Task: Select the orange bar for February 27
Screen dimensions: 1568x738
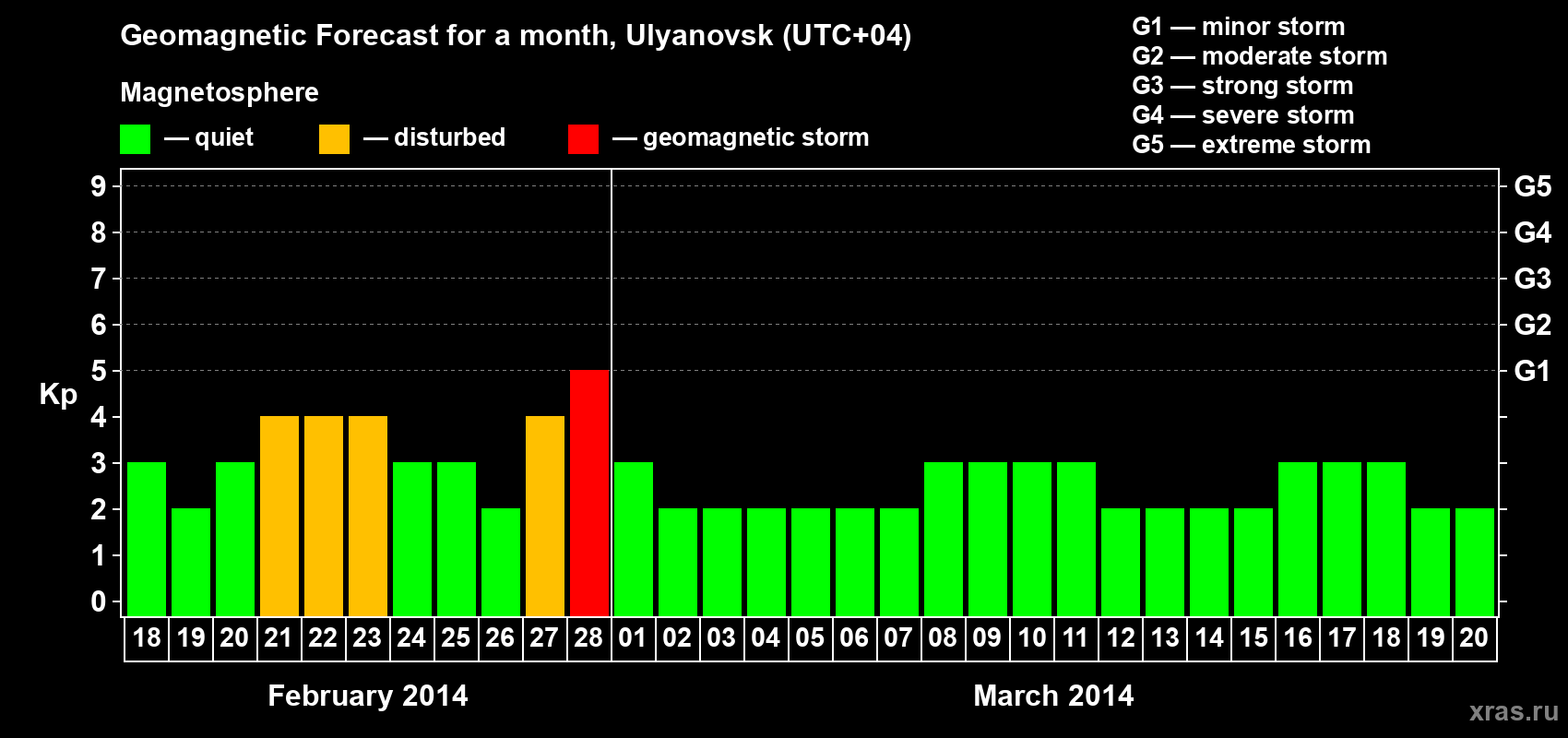Action: [x=545, y=516]
